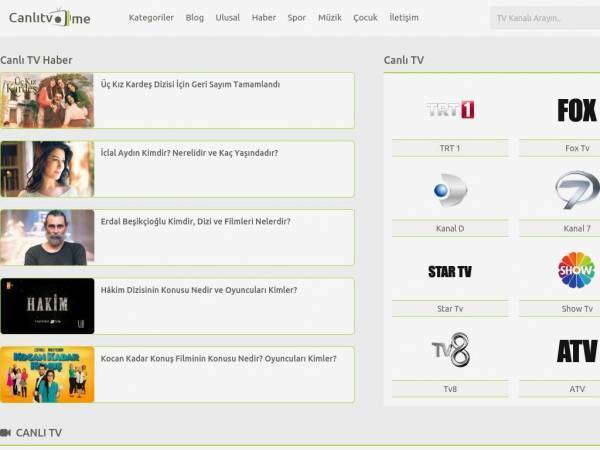Open the Kocan Kadar Konuş poster thumbnail
The height and width of the screenshot is (450, 600).
(x=47, y=375)
